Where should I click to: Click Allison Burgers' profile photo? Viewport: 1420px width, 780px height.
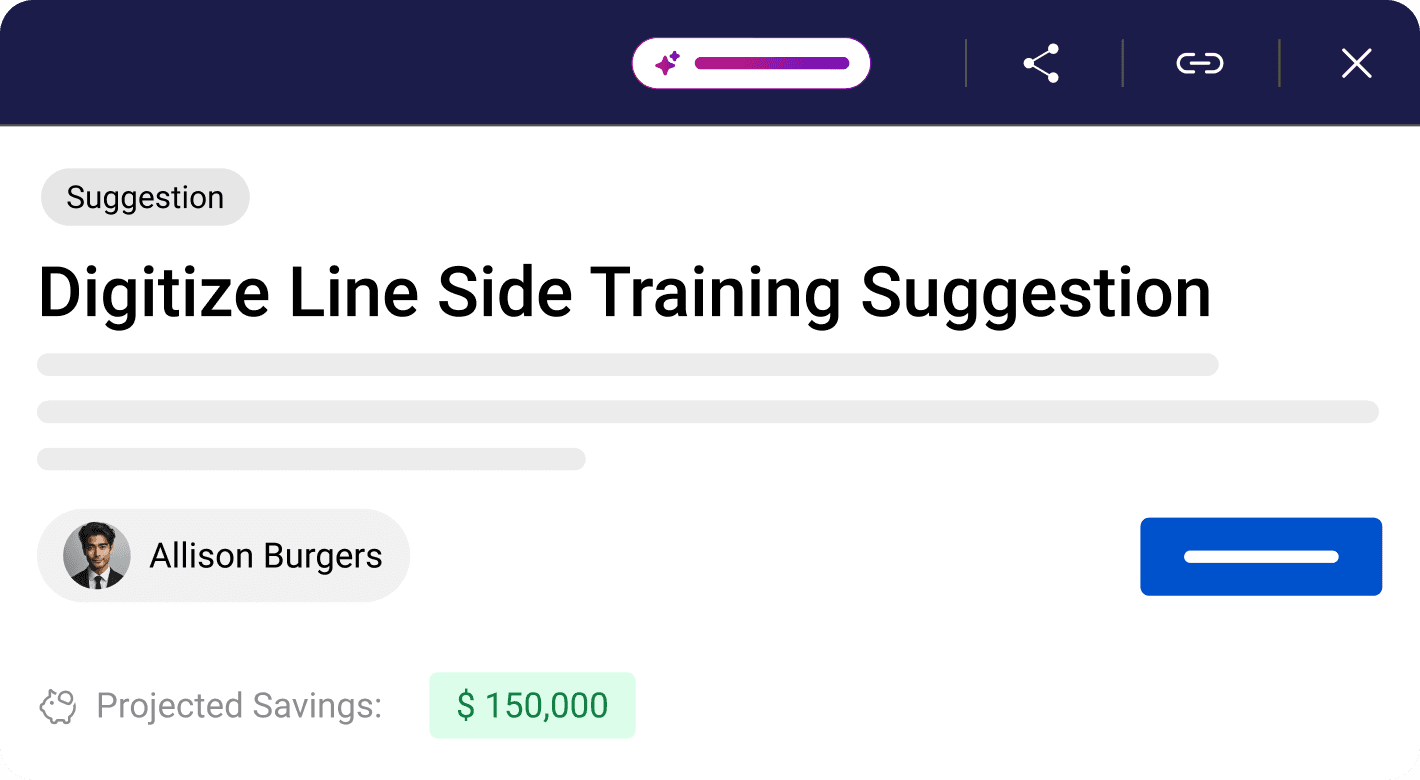tap(97, 556)
